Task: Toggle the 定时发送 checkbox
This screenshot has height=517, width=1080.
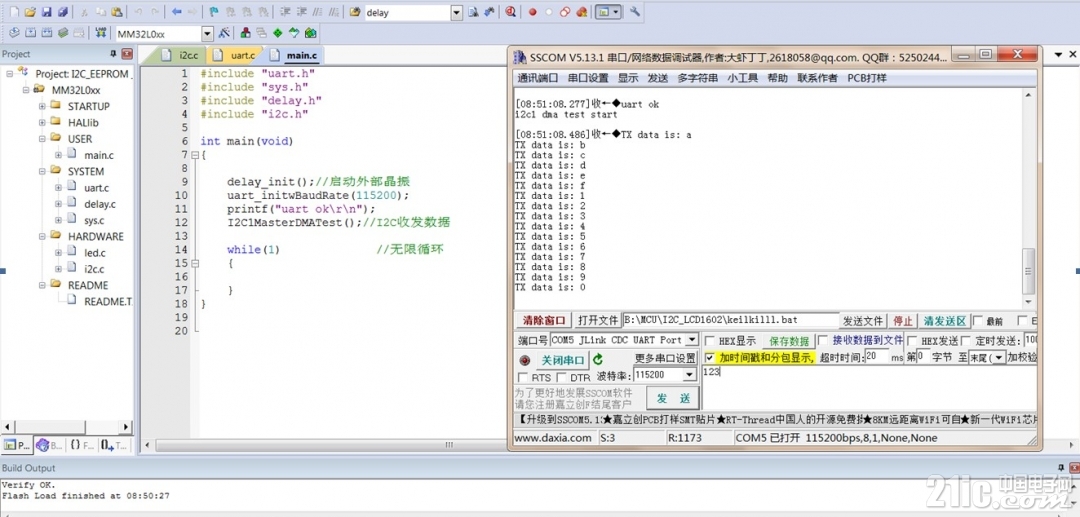Action: tap(966, 341)
